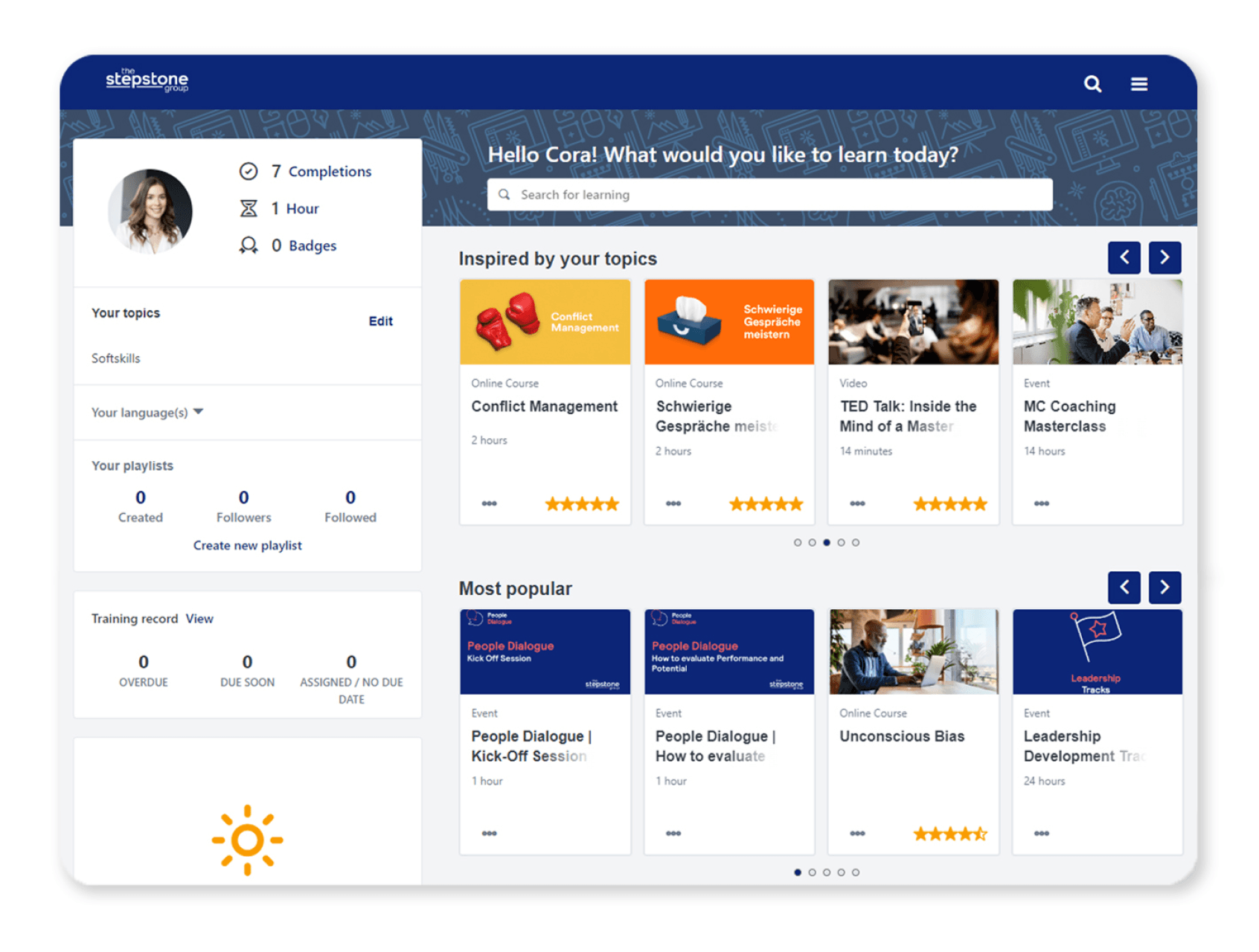This screenshot has width=1259, height=952.
Task: Click the badges ribbon icon
Action: [249, 245]
